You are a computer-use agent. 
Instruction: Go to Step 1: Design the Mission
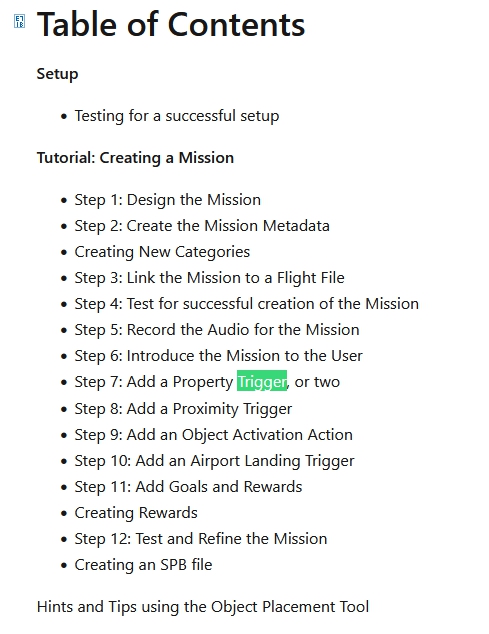(167, 200)
